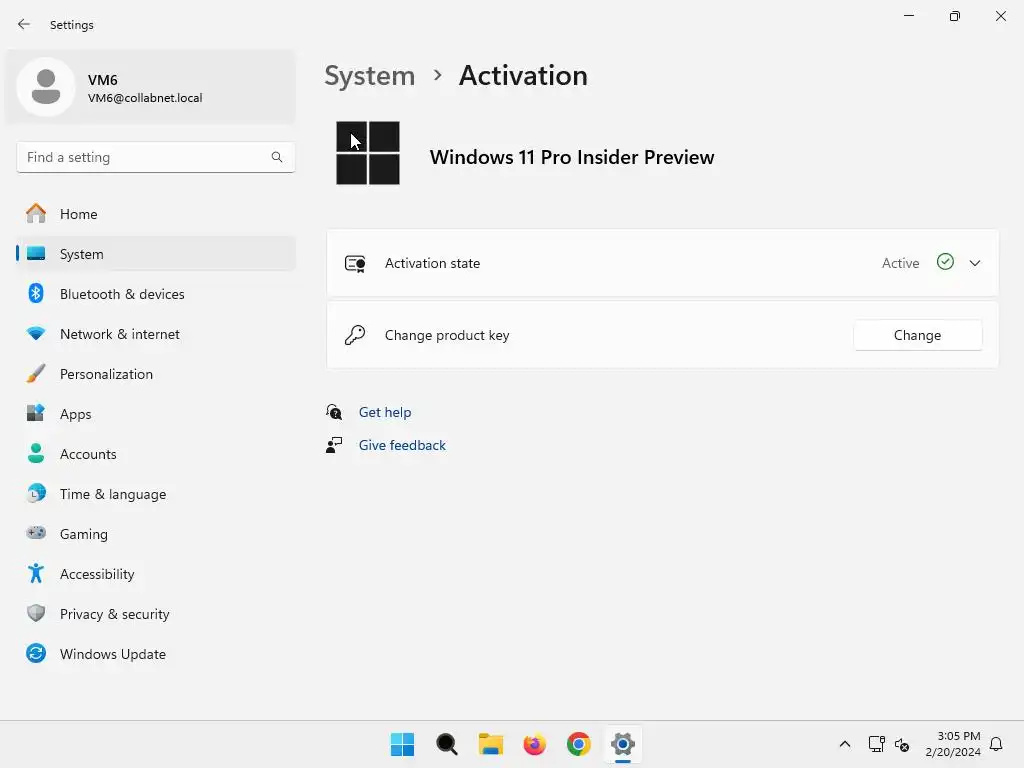
Task: Click the muted volume tray icon
Action: pyautogui.click(x=902, y=744)
